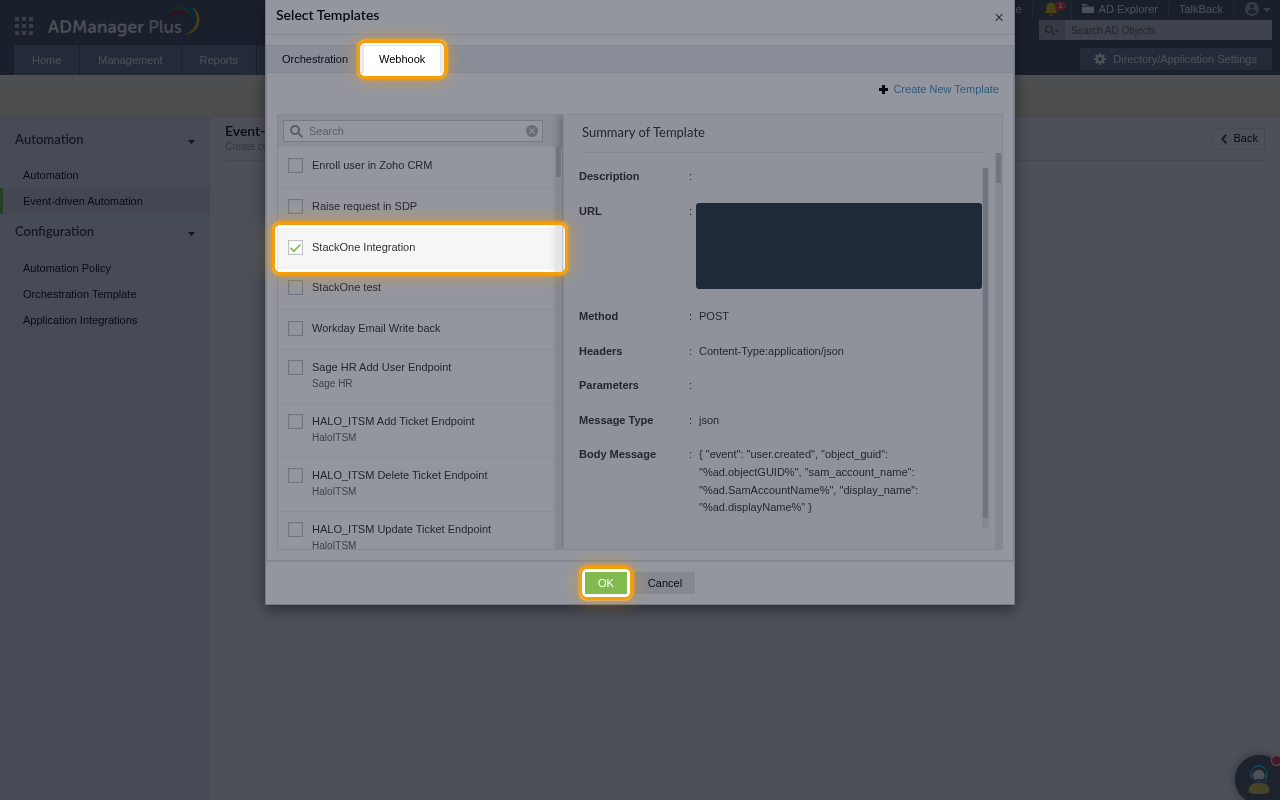
Task: Check the Sage HR Add User Endpoint template
Action: 295,367
